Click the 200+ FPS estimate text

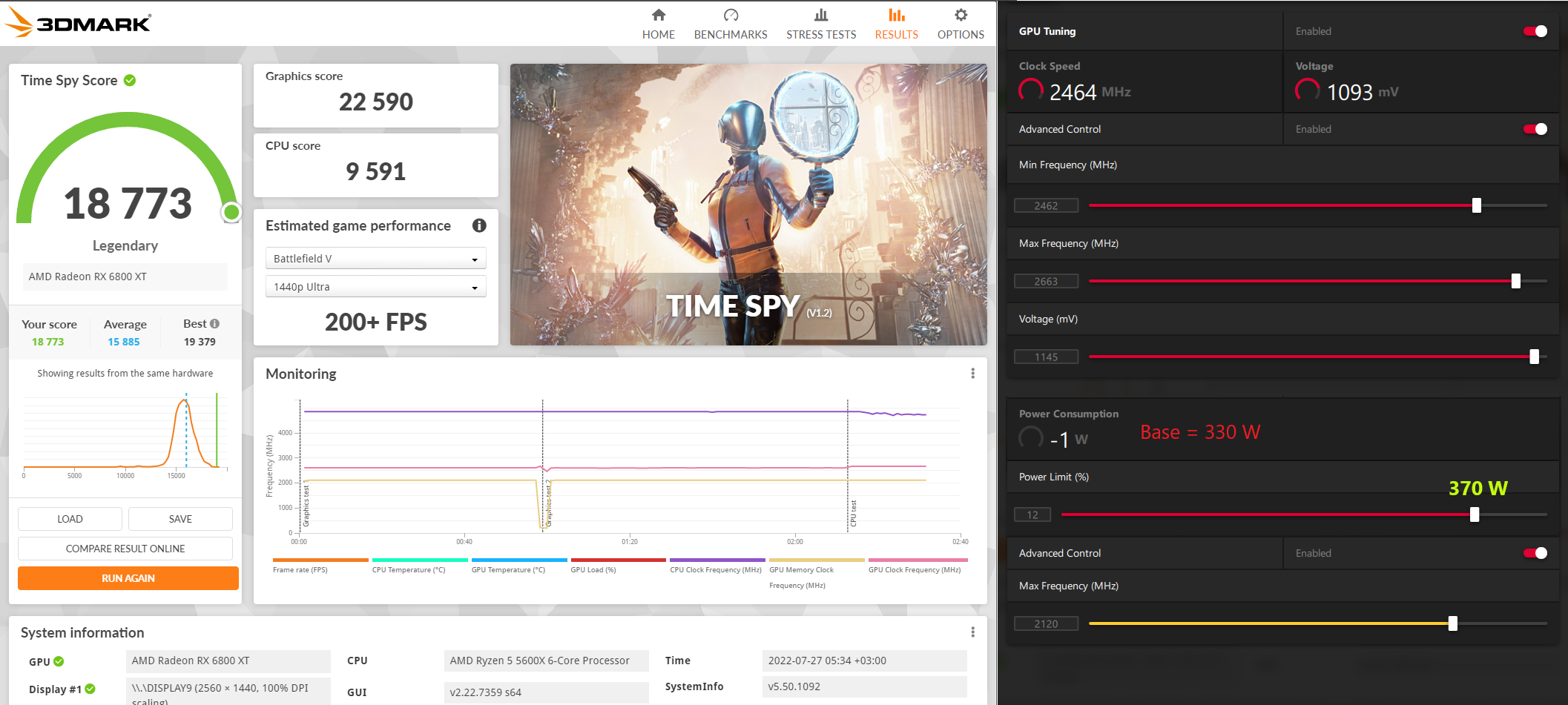[x=376, y=322]
